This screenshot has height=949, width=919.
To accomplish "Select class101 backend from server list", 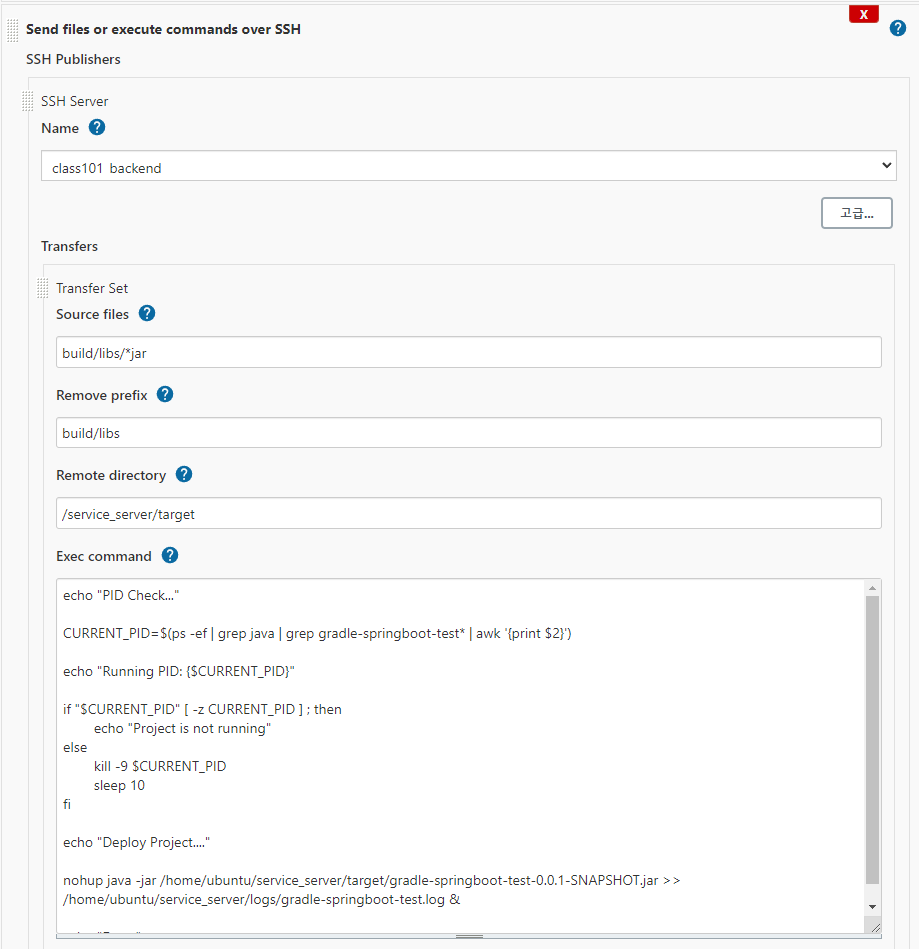I will pyautogui.click(x=470, y=165).
